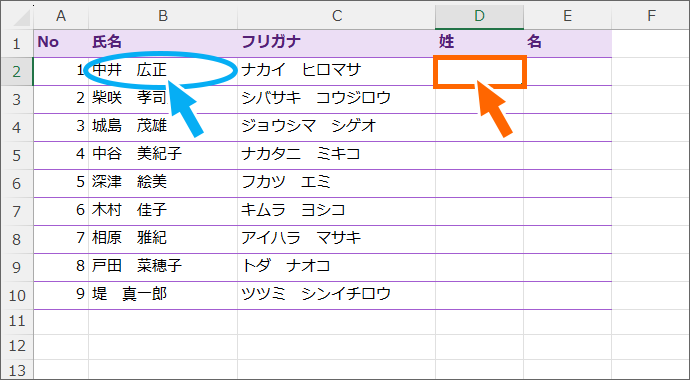Click furigana cell 'アイハラ マサキ'
This screenshot has width=690, height=380.
click(337, 240)
